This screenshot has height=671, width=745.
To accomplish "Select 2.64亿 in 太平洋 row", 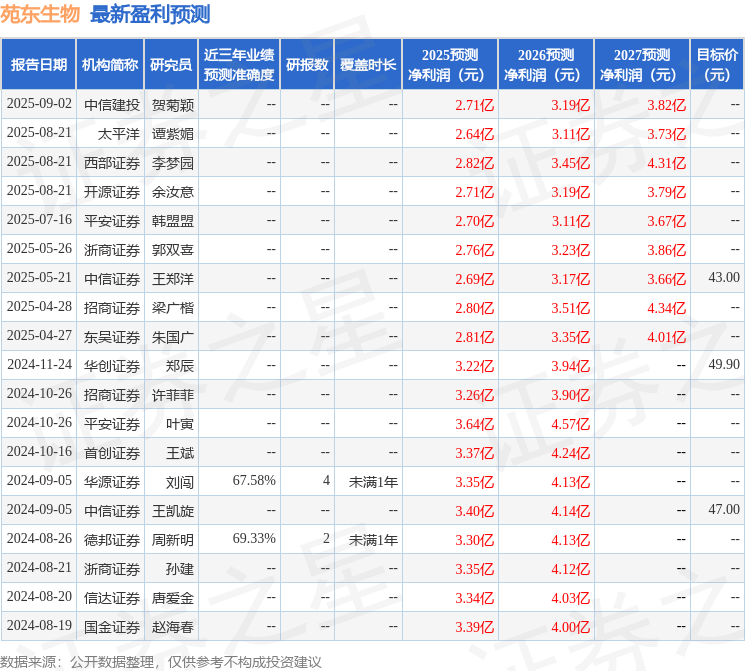I will pos(474,134).
